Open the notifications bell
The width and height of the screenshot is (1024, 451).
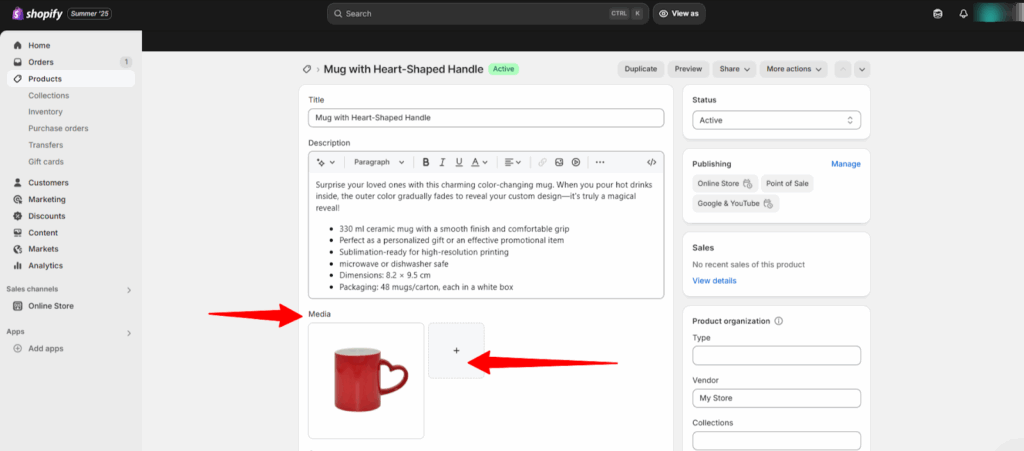[963, 14]
